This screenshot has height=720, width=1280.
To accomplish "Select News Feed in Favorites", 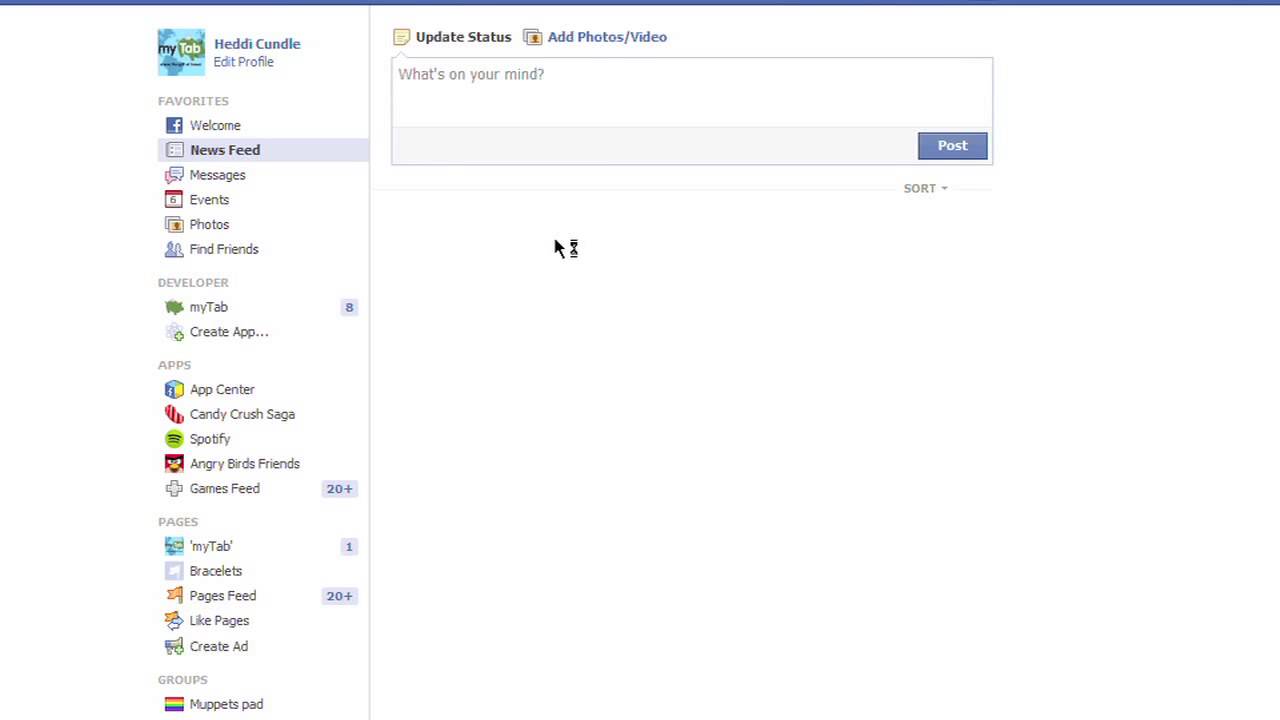I will point(225,150).
